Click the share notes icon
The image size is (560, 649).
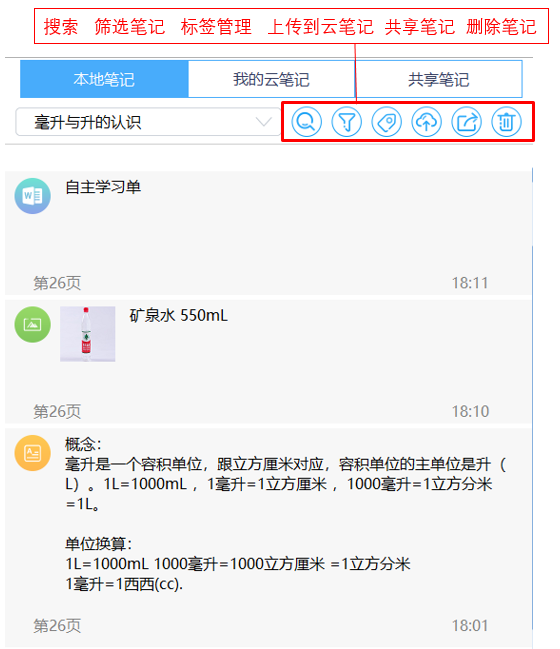pos(466,122)
